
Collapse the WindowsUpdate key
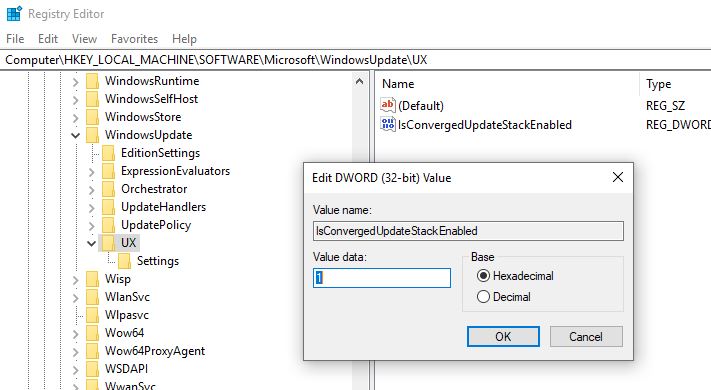point(76,136)
